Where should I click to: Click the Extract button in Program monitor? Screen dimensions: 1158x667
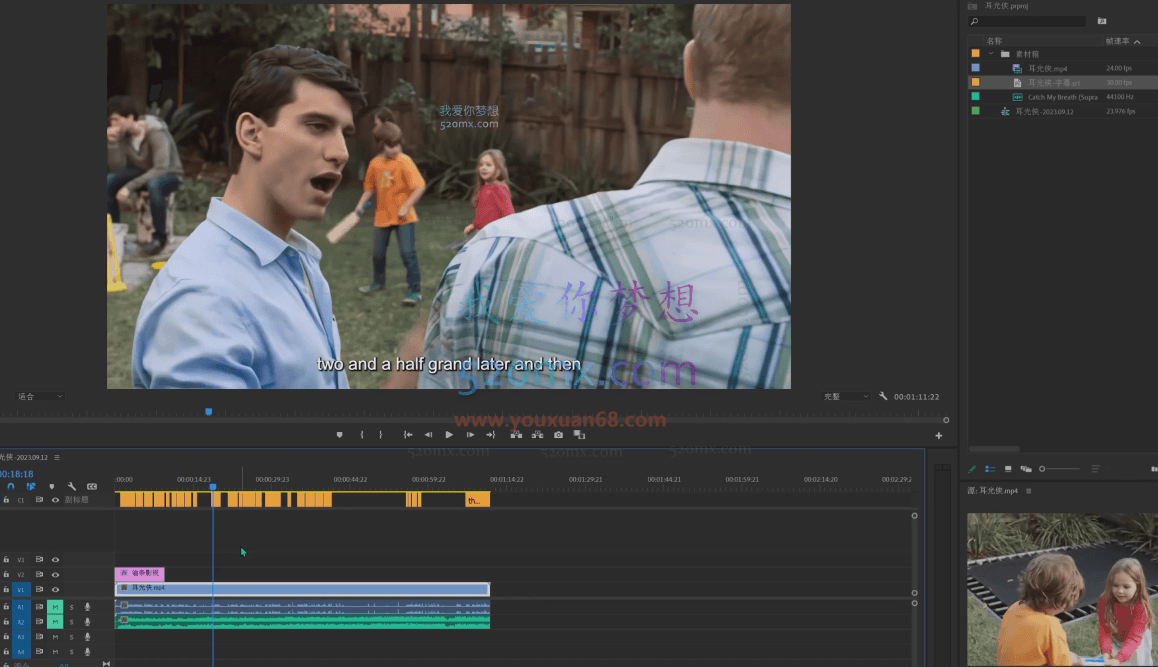(x=538, y=435)
